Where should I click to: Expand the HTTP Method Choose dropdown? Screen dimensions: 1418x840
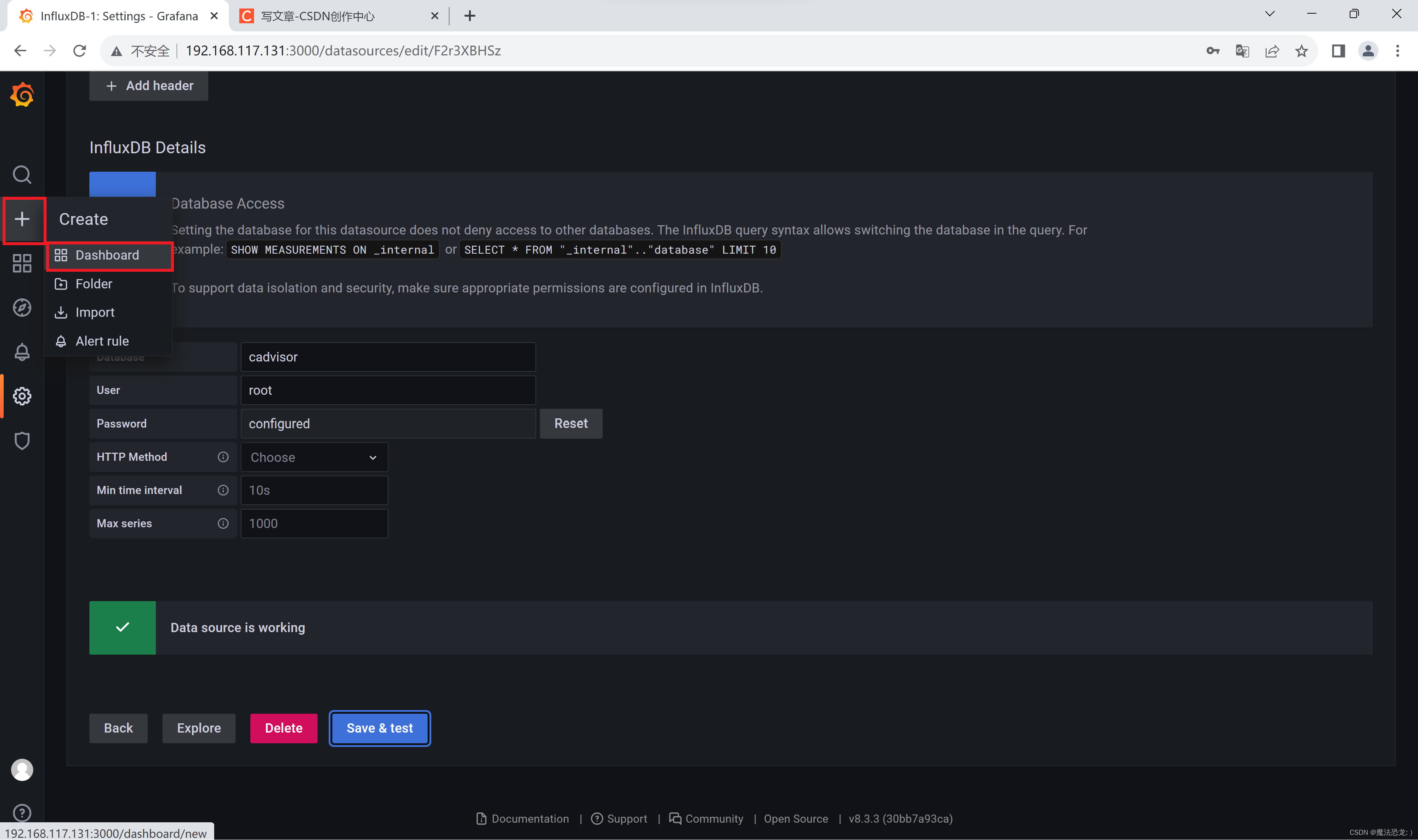(314, 457)
